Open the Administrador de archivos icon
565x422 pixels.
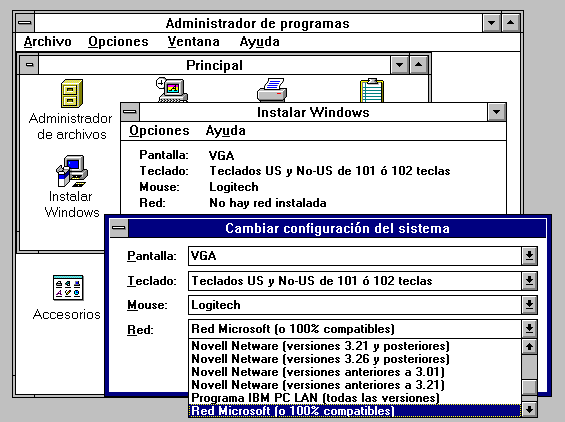[72, 93]
